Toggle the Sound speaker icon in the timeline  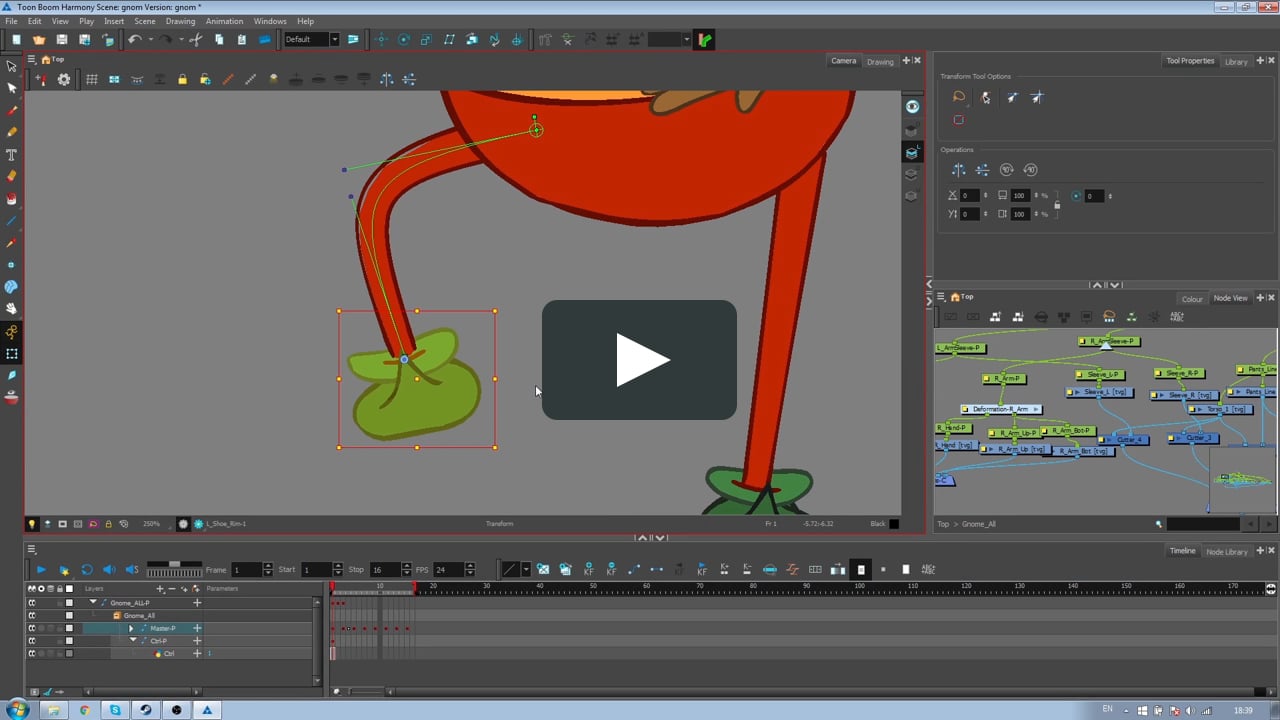click(x=109, y=570)
